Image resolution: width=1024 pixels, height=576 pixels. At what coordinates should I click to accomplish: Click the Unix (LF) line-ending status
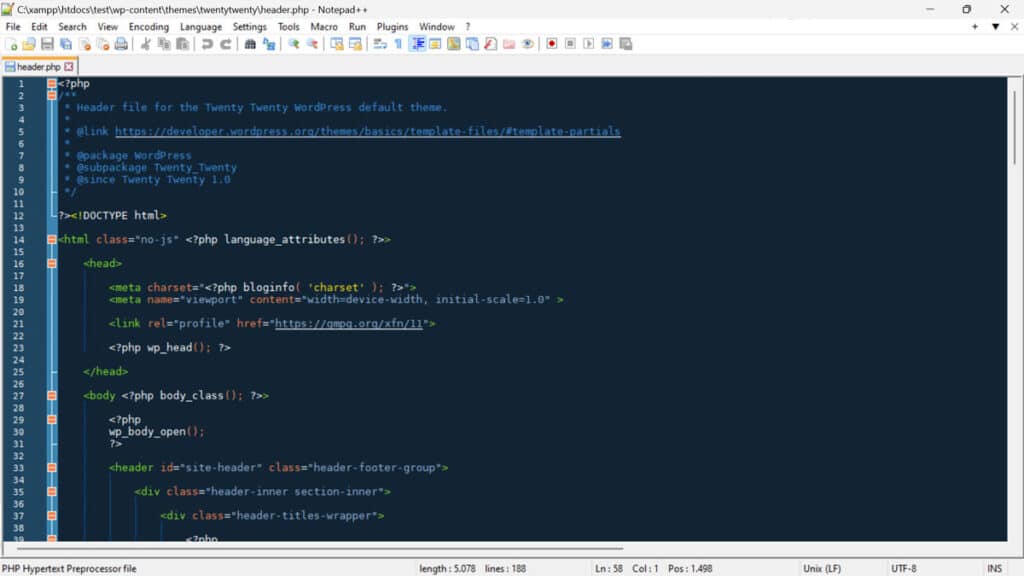pyautogui.click(x=825, y=567)
